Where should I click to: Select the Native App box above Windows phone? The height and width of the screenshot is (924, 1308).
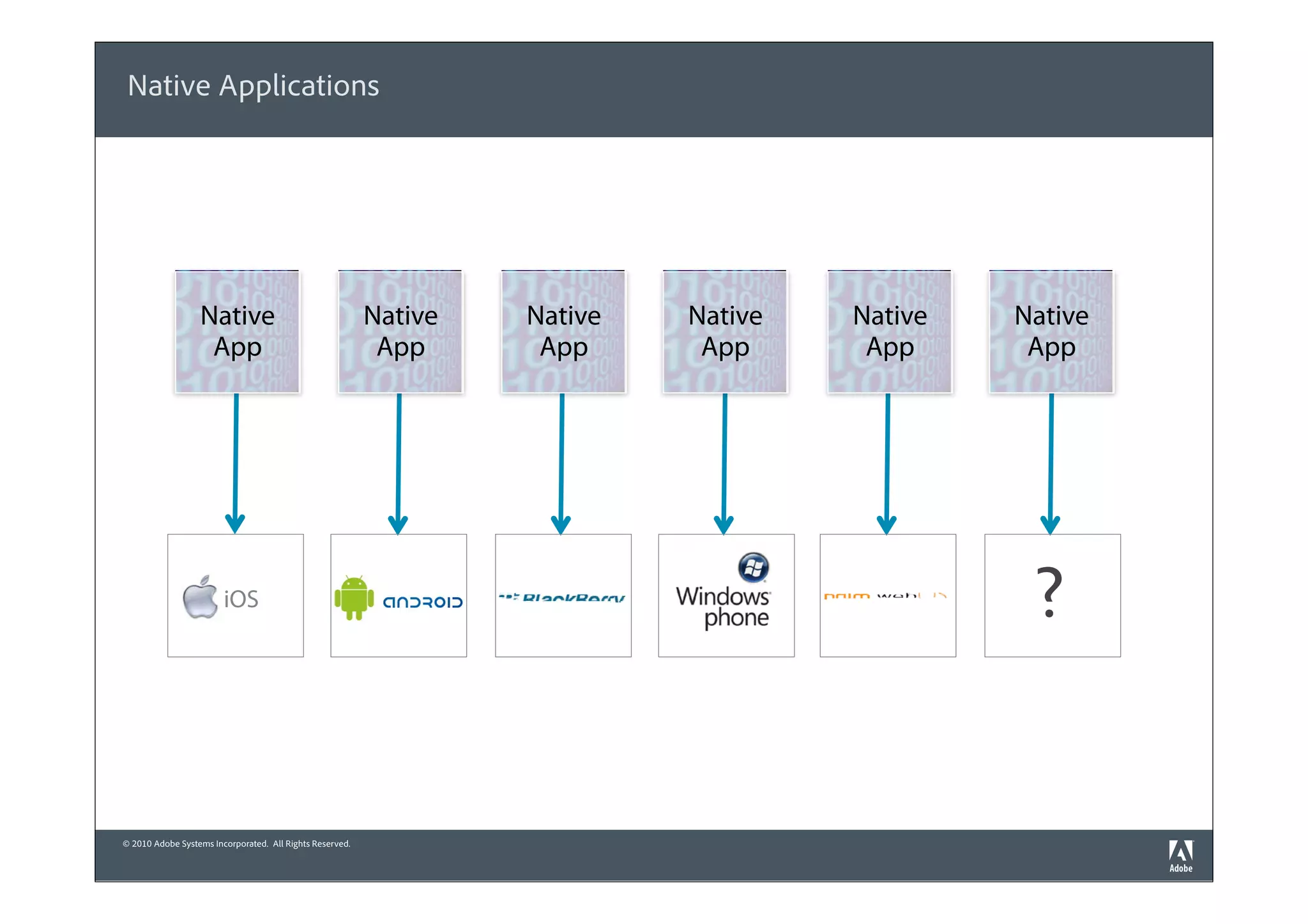click(725, 331)
